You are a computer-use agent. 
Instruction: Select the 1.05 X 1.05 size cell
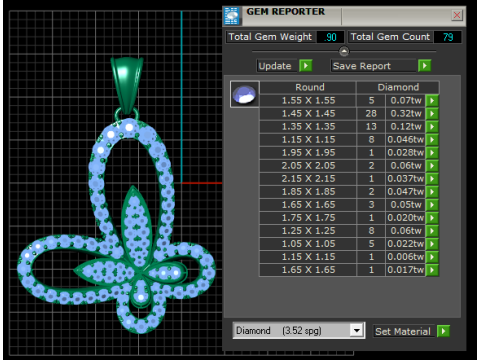pyautogui.click(x=308, y=243)
